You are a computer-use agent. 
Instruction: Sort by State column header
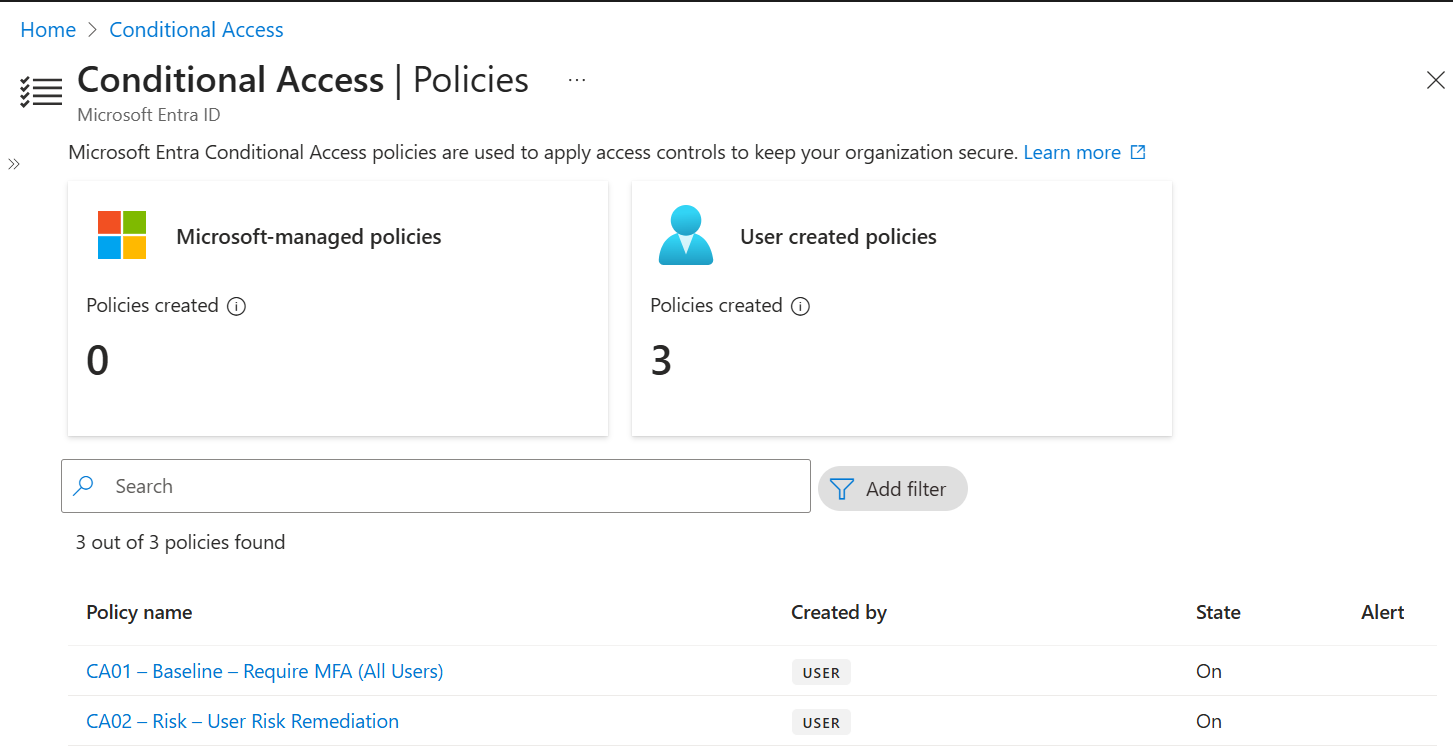coord(1218,613)
